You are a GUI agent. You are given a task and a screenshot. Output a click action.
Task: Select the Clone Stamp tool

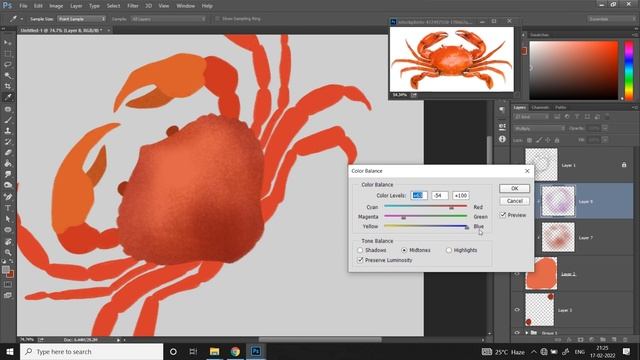click(x=8, y=131)
